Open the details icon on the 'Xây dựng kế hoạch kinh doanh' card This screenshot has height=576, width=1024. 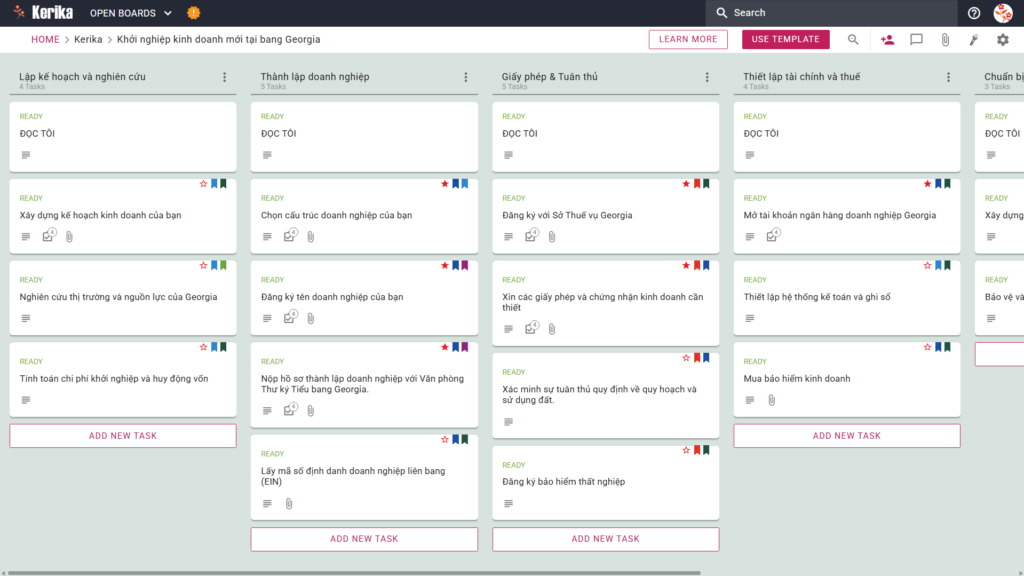coord(25,236)
